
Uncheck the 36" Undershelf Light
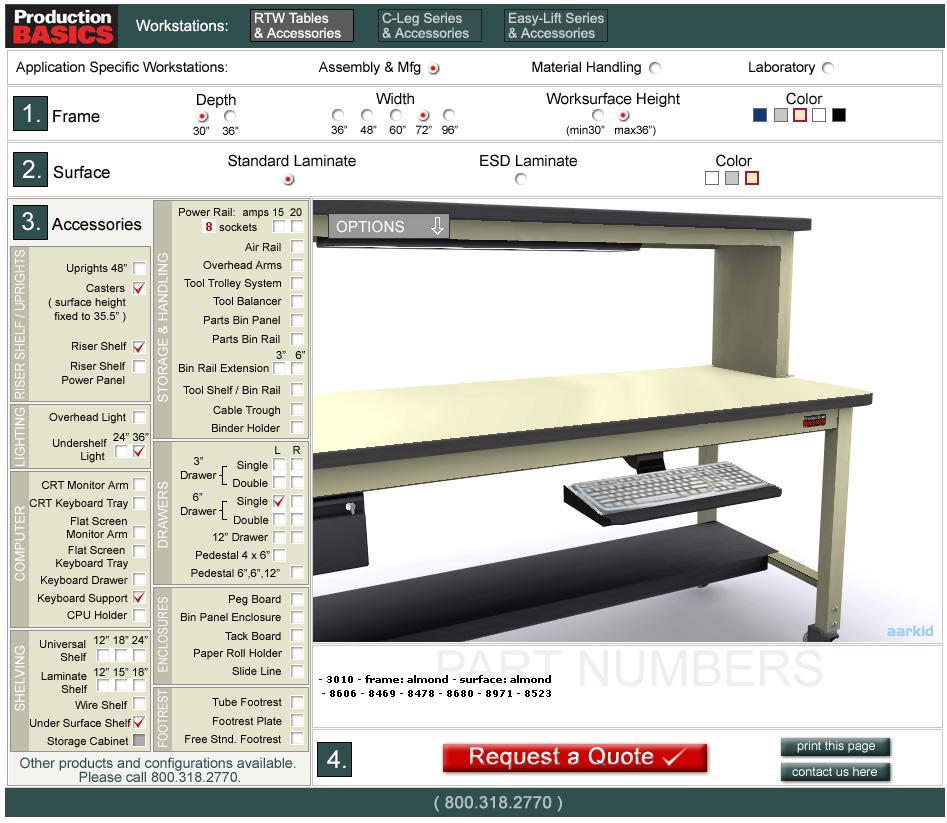[x=139, y=451]
